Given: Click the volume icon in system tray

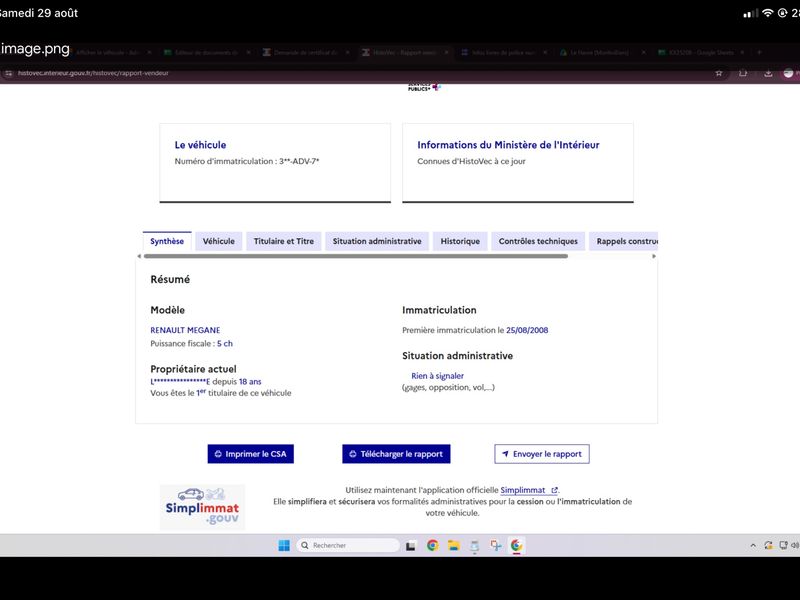Looking at the screenshot, I should (x=795, y=545).
